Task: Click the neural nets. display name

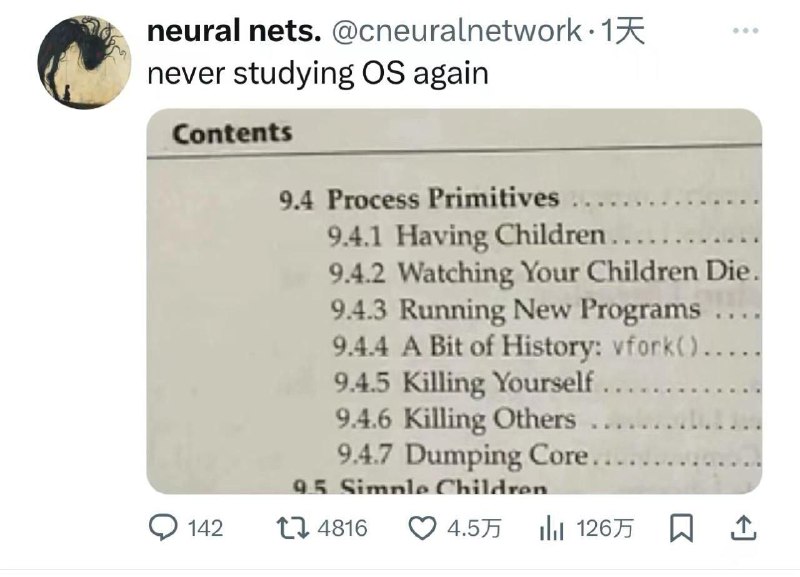Action: tap(234, 32)
